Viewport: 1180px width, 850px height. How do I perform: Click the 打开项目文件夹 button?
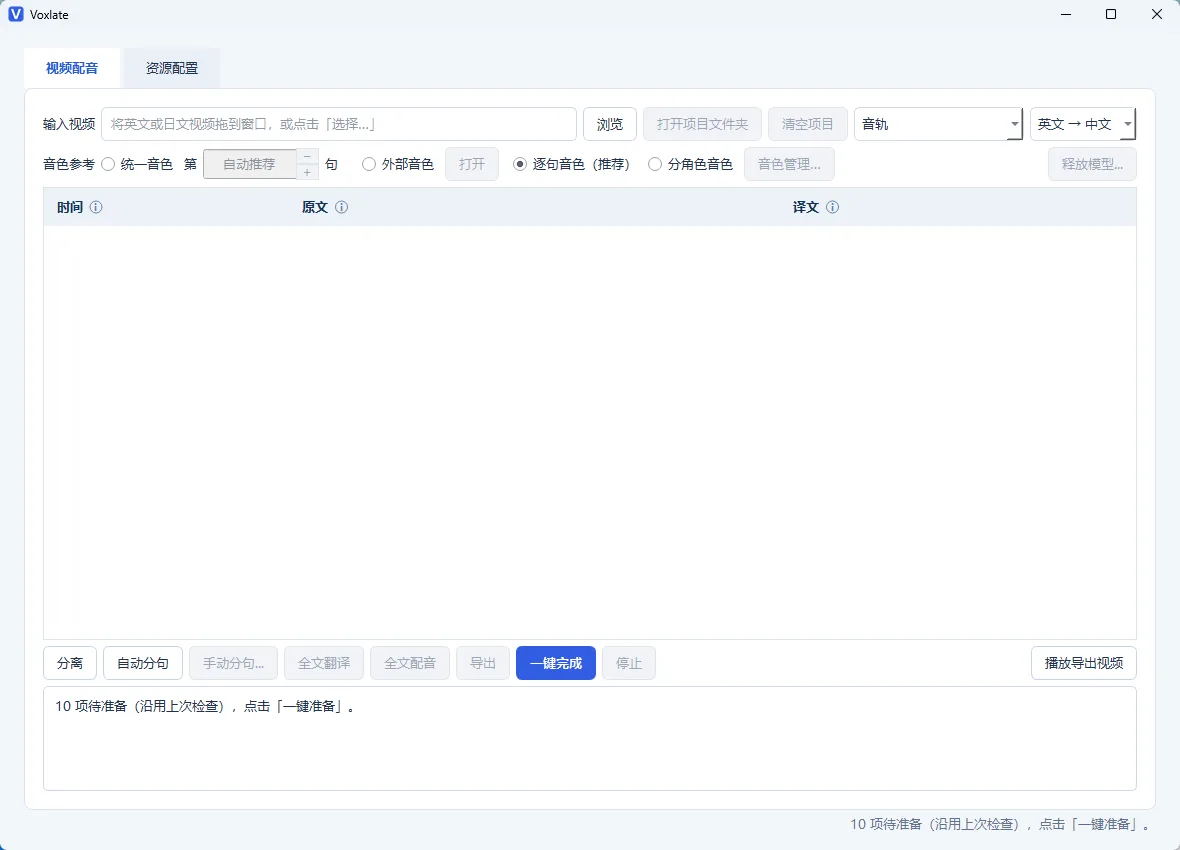click(702, 124)
